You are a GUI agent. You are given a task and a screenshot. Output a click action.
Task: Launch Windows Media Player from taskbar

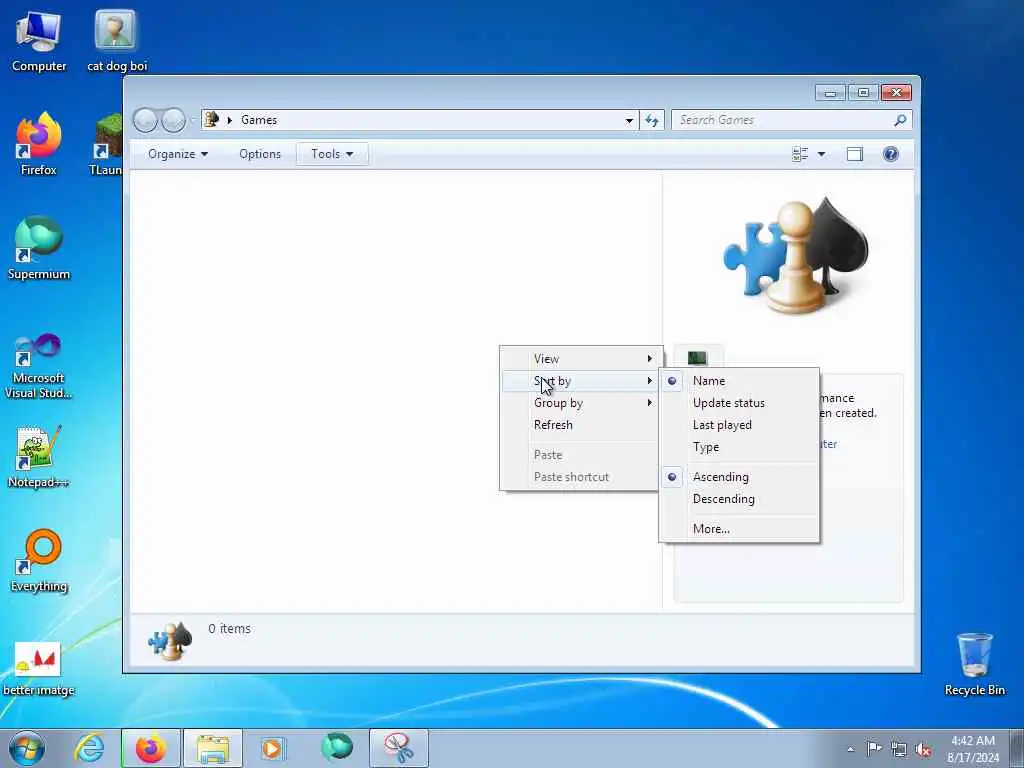(274, 748)
